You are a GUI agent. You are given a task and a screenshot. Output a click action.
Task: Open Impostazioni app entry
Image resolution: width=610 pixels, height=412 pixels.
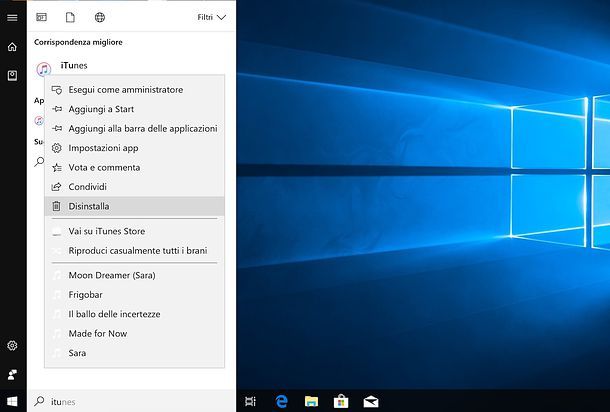(134, 148)
